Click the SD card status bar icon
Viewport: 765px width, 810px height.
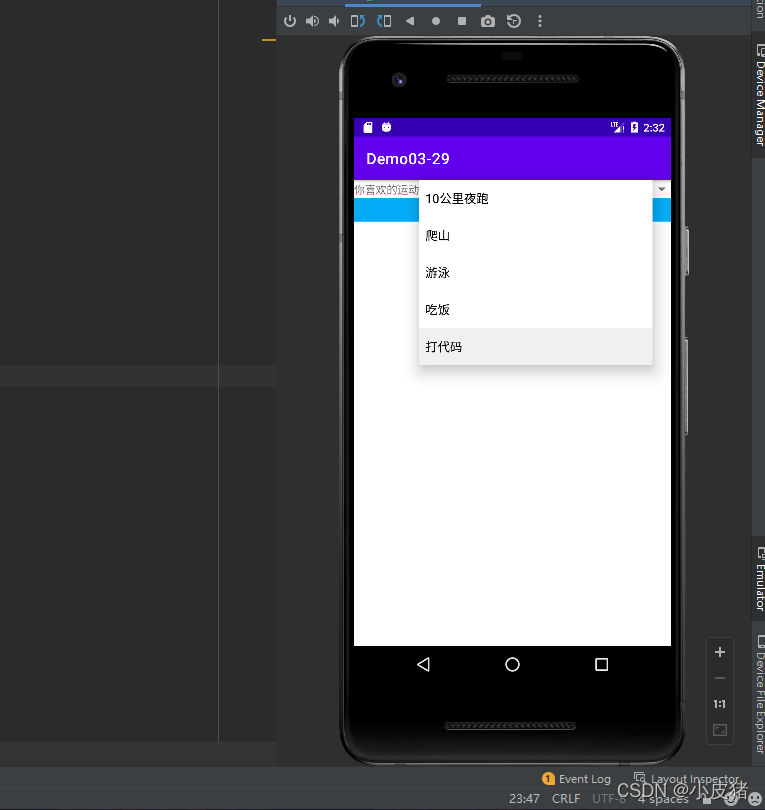[368, 127]
